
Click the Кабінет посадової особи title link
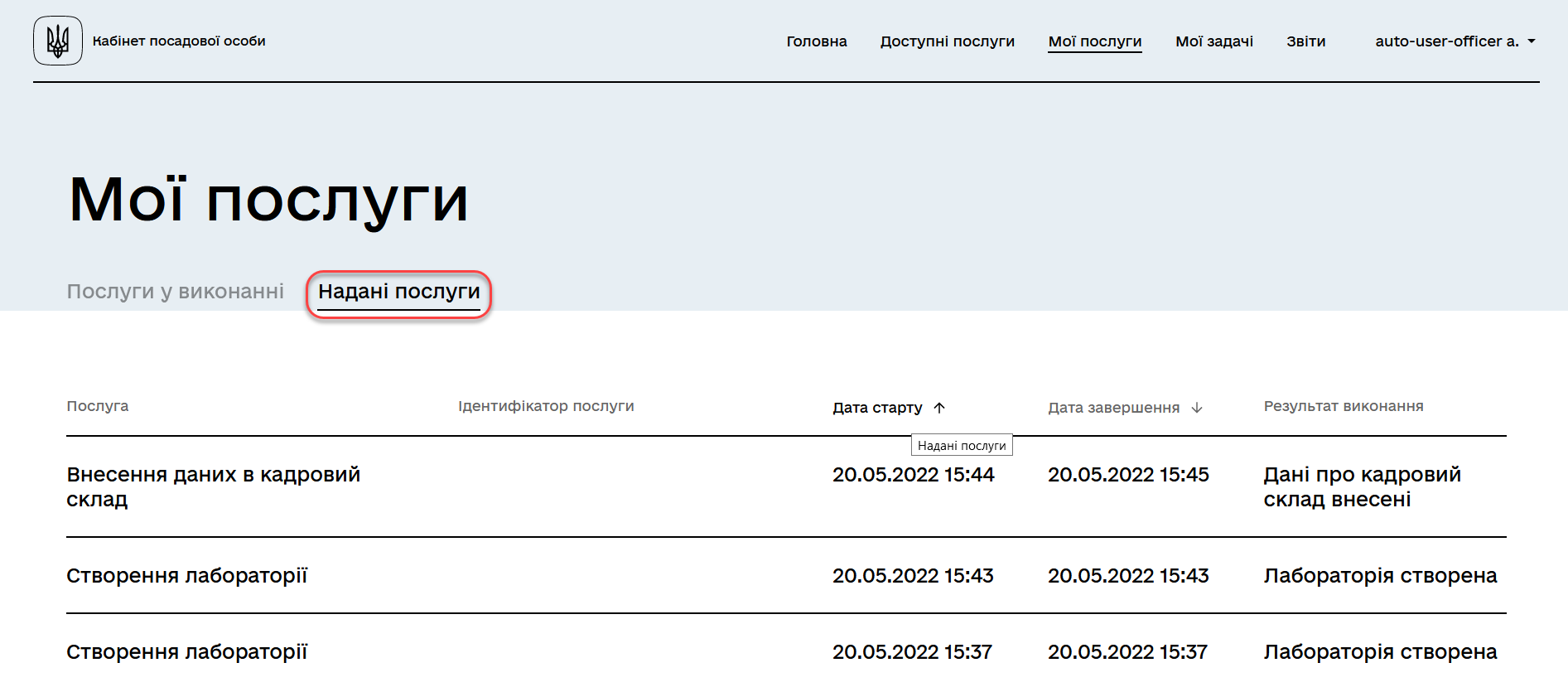tap(179, 41)
